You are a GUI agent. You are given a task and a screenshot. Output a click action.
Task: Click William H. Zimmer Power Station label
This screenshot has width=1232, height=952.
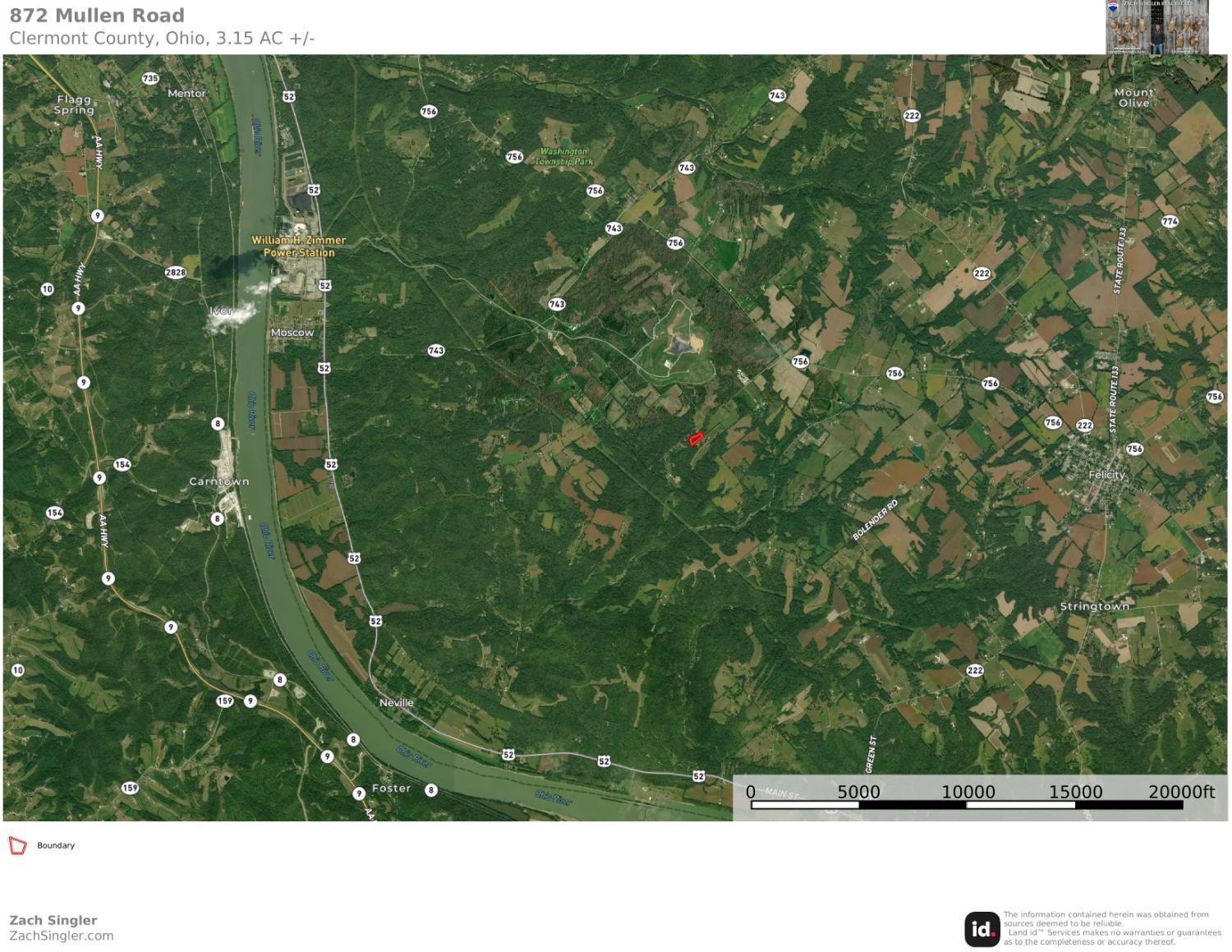[x=298, y=246]
